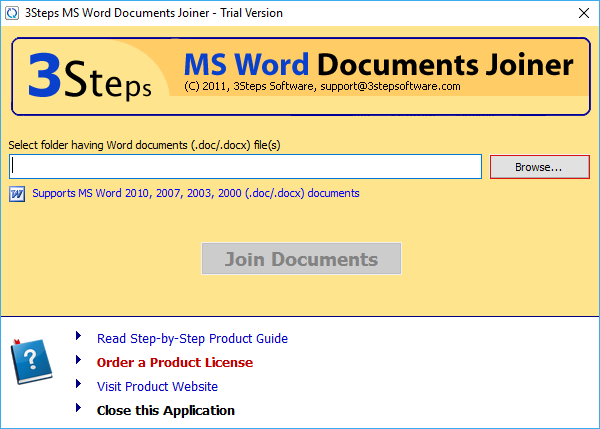The image size is (600, 429).
Task: Click the blue help book icon
Action: (x=31, y=361)
